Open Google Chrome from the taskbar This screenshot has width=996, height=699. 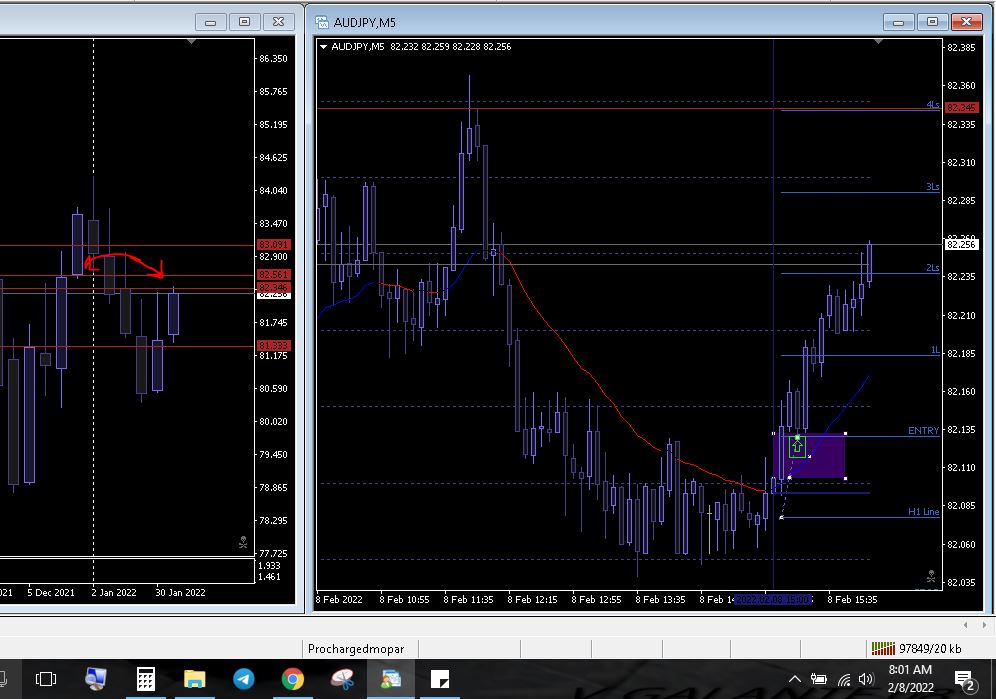pyautogui.click(x=293, y=679)
